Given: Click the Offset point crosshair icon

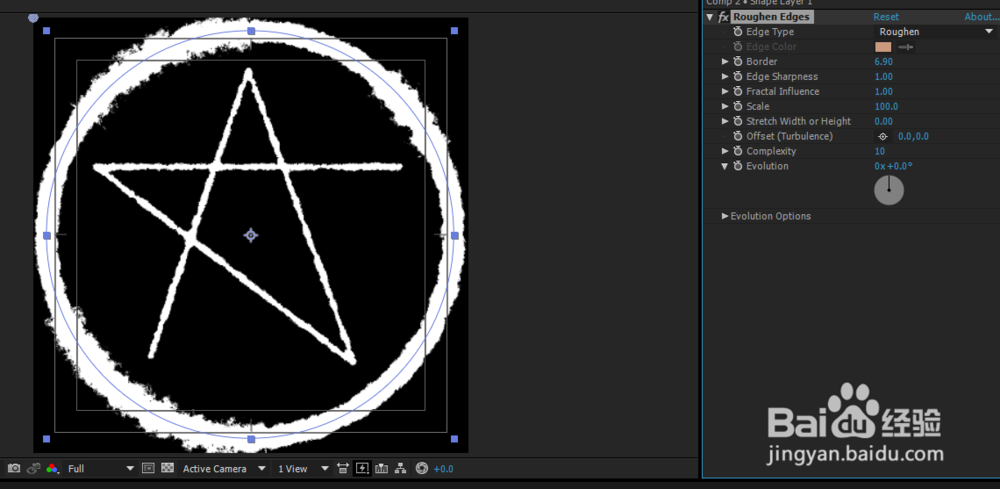Looking at the screenshot, I should [883, 136].
